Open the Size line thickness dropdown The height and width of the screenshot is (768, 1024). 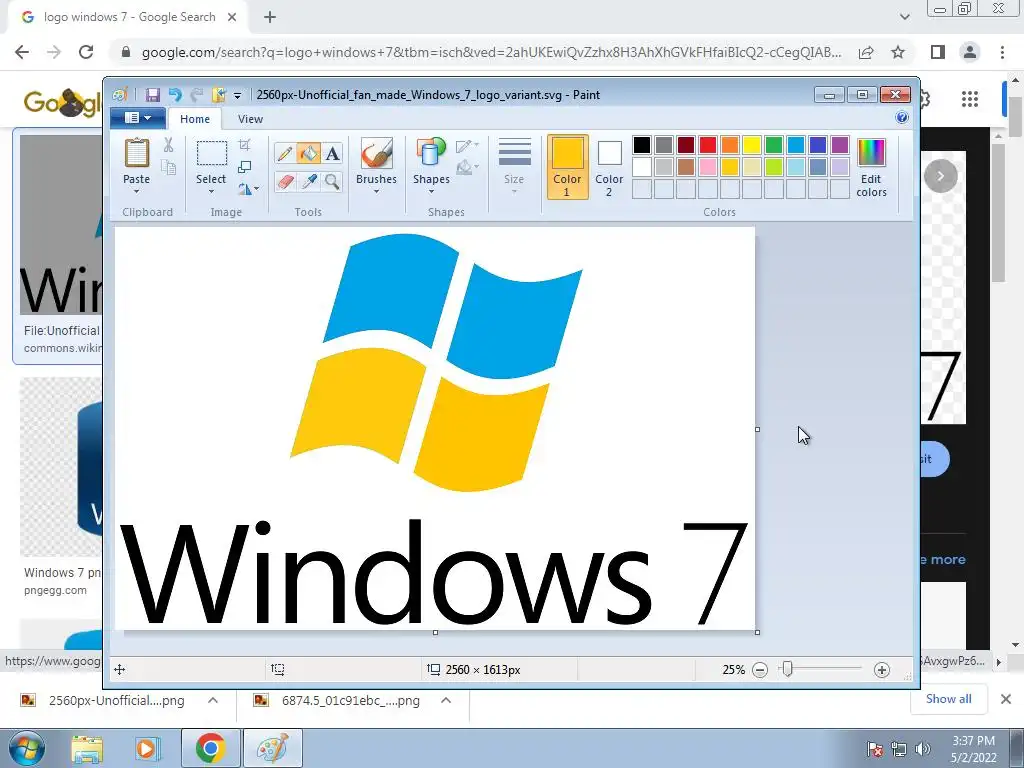coord(515,167)
